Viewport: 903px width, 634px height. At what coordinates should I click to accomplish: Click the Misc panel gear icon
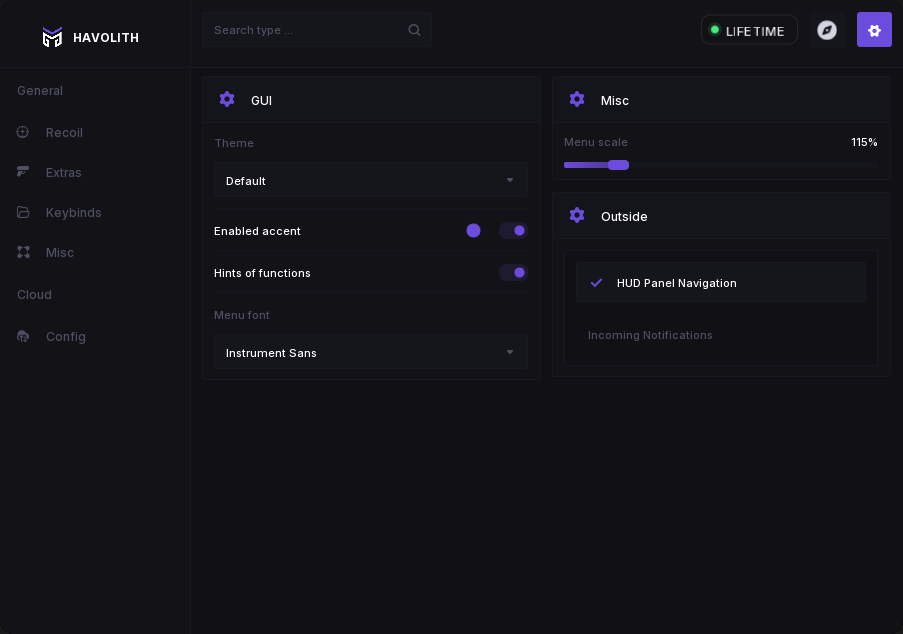click(x=577, y=99)
